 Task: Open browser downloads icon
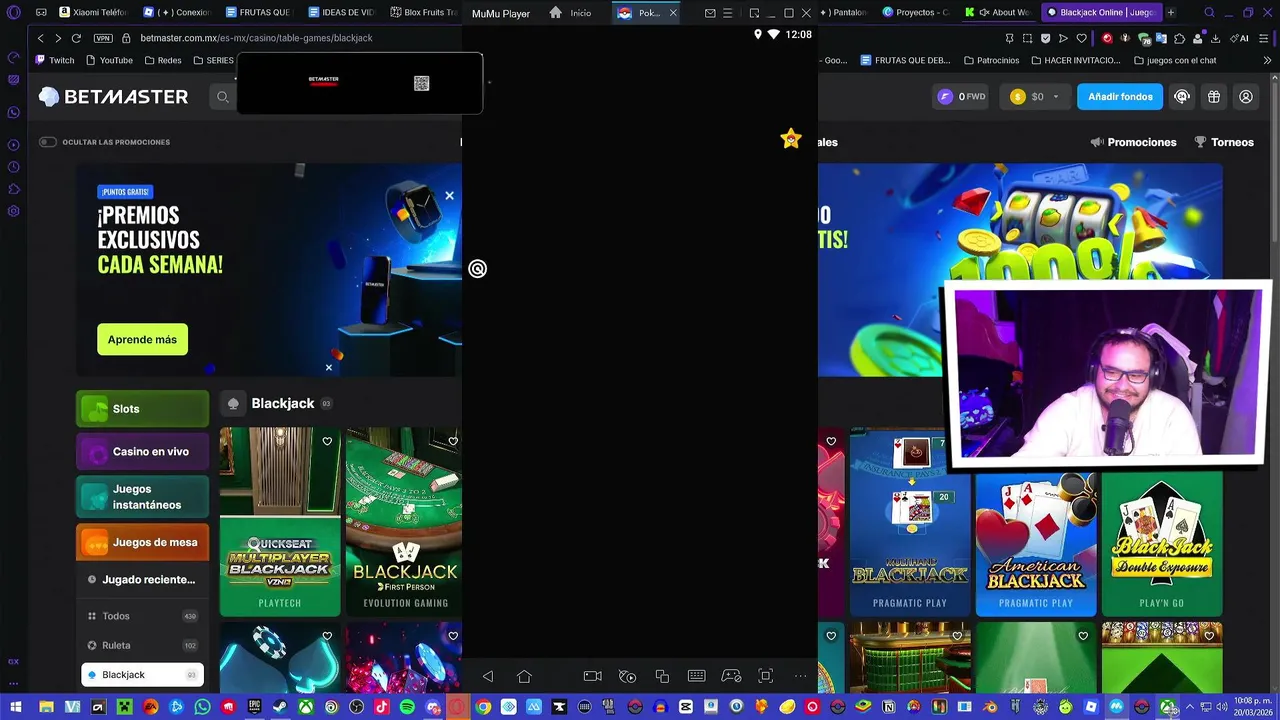1217,38
